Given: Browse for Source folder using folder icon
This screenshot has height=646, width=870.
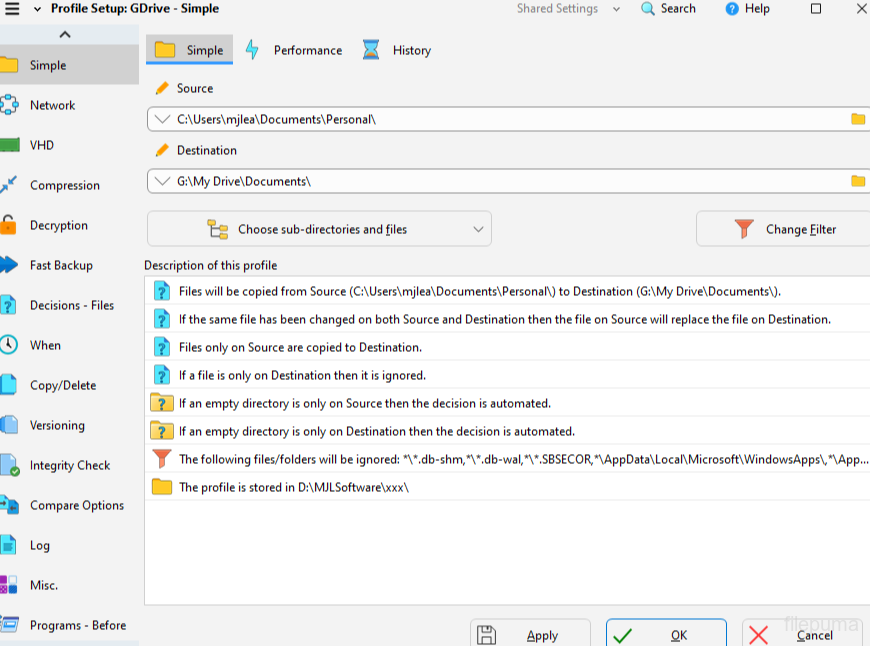Looking at the screenshot, I should (x=857, y=119).
